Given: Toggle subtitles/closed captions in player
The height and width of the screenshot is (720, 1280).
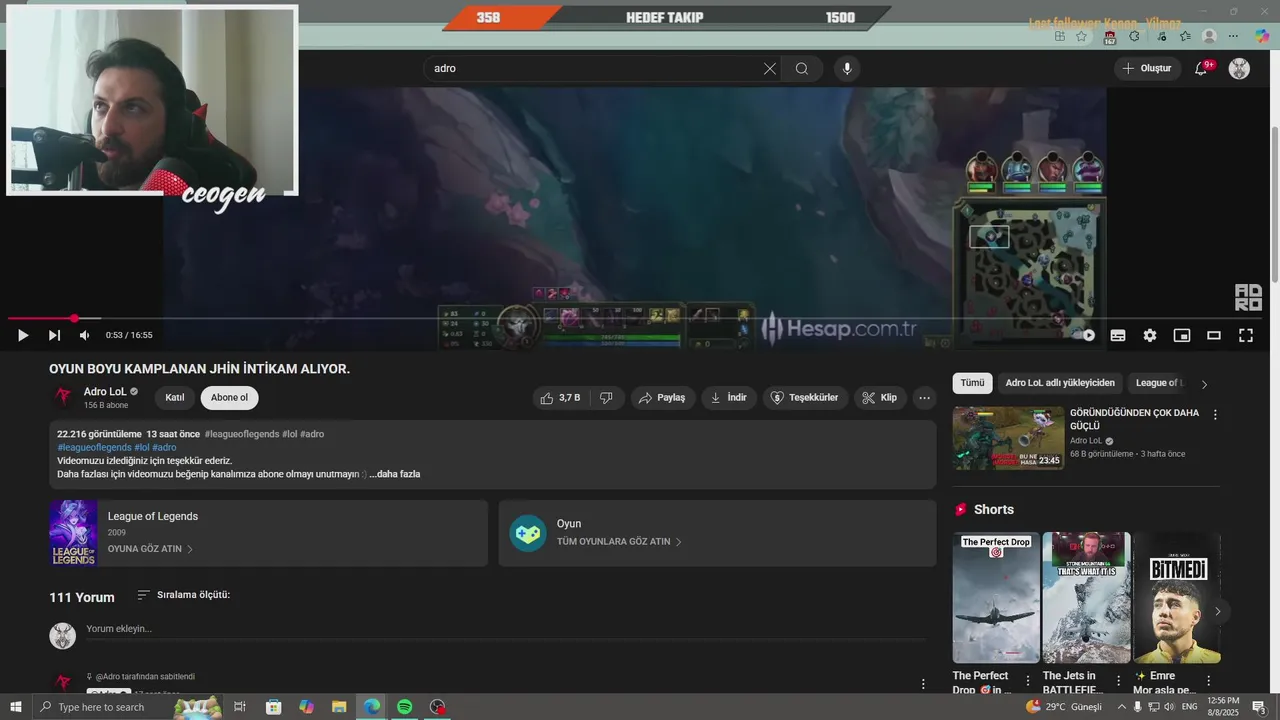Looking at the screenshot, I should 1118,335.
